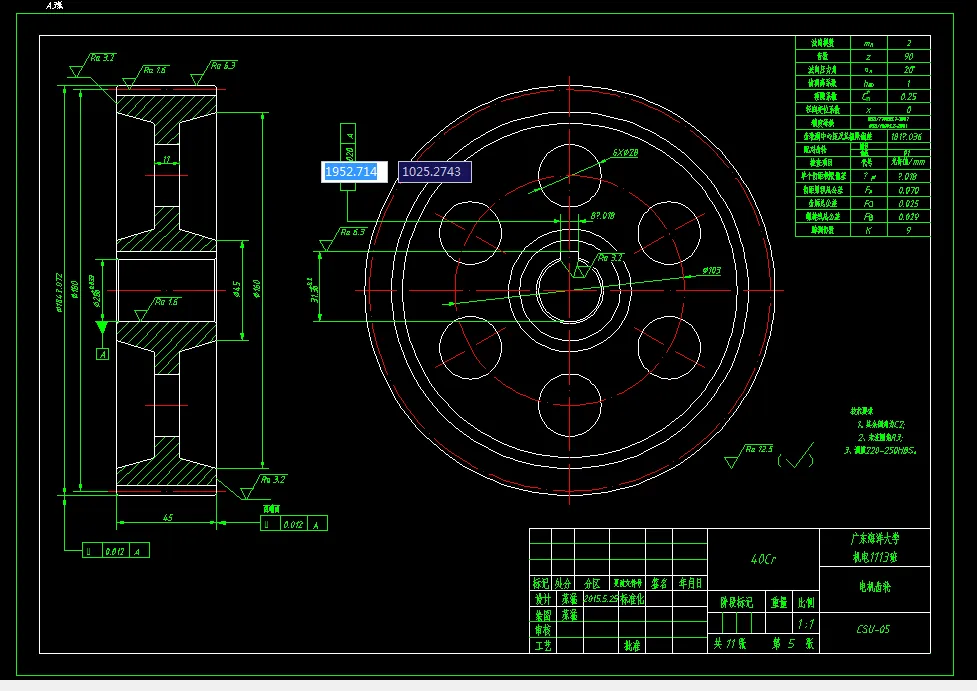977x691 pixels.
Task: Click the material text 40Cr
Action: [763, 560]
